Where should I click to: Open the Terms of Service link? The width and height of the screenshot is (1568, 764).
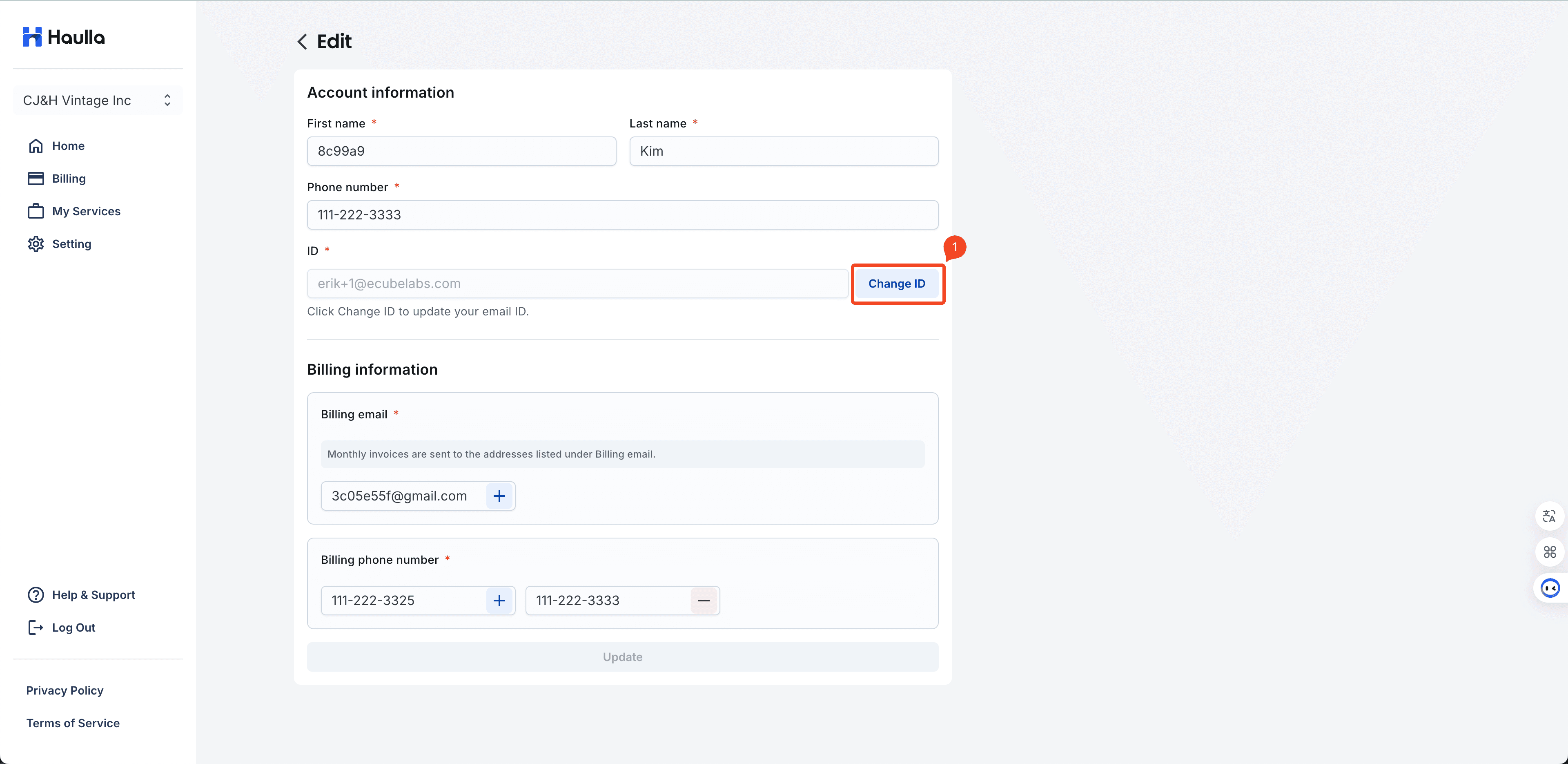pyautogui.click(x=72, y=723)
